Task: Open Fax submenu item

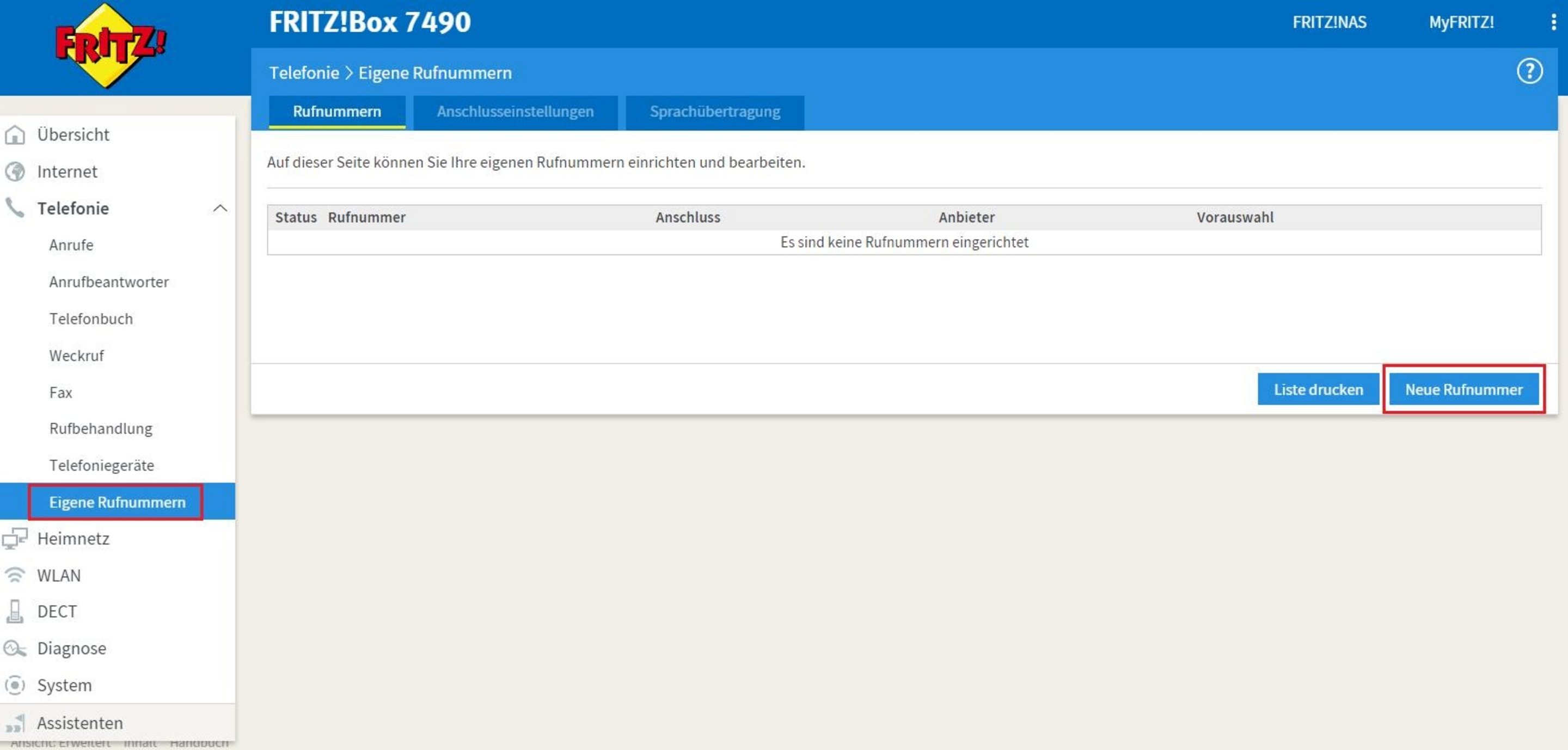Action: coord(61,393)
